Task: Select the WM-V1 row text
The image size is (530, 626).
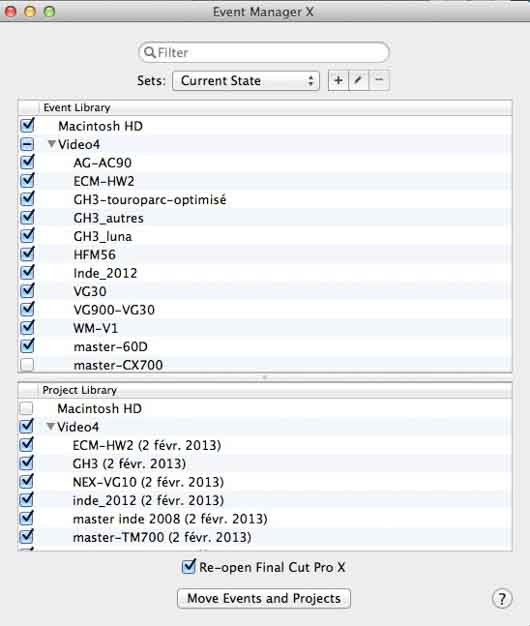Action: coord(96,328)
